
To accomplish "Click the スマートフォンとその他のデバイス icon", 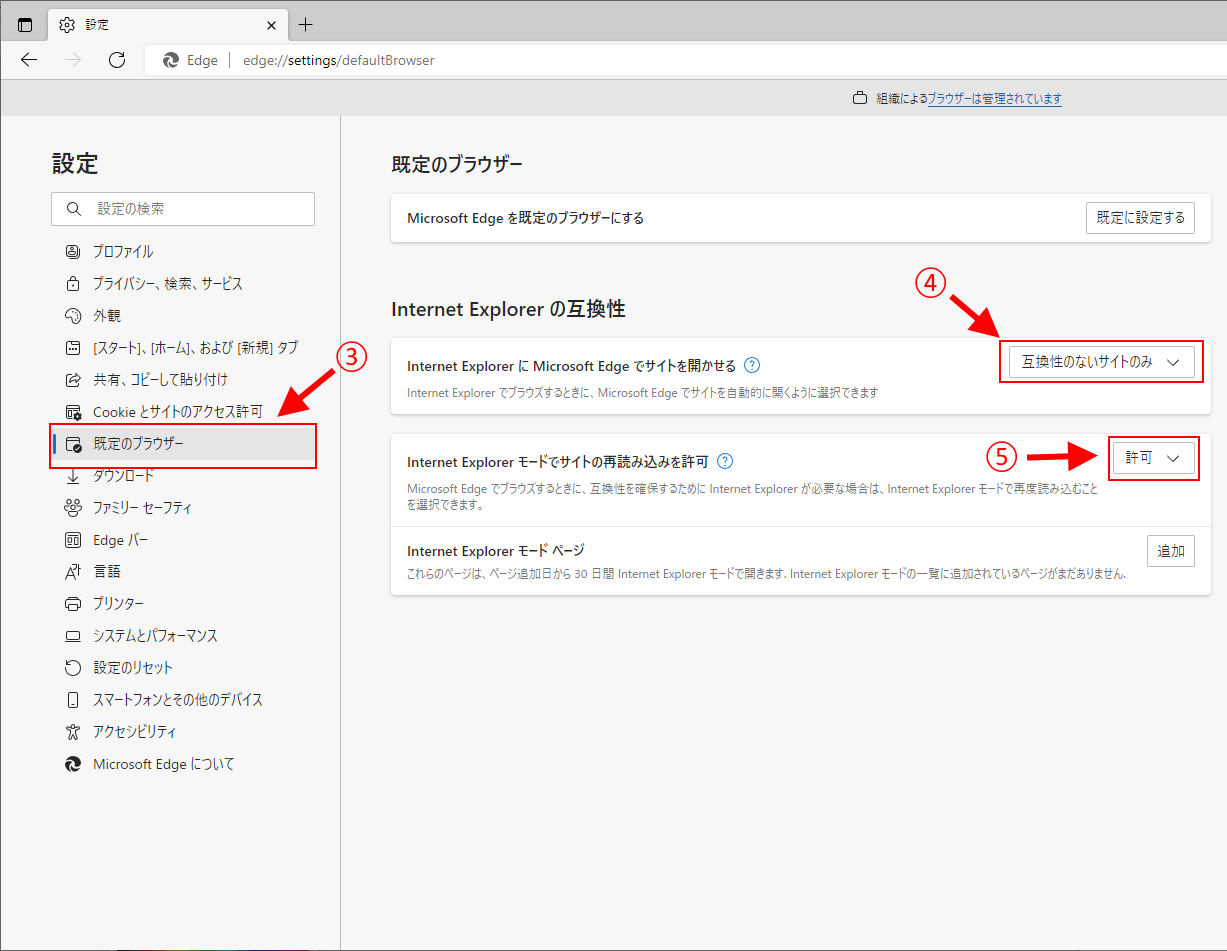I will coord(72,700).
